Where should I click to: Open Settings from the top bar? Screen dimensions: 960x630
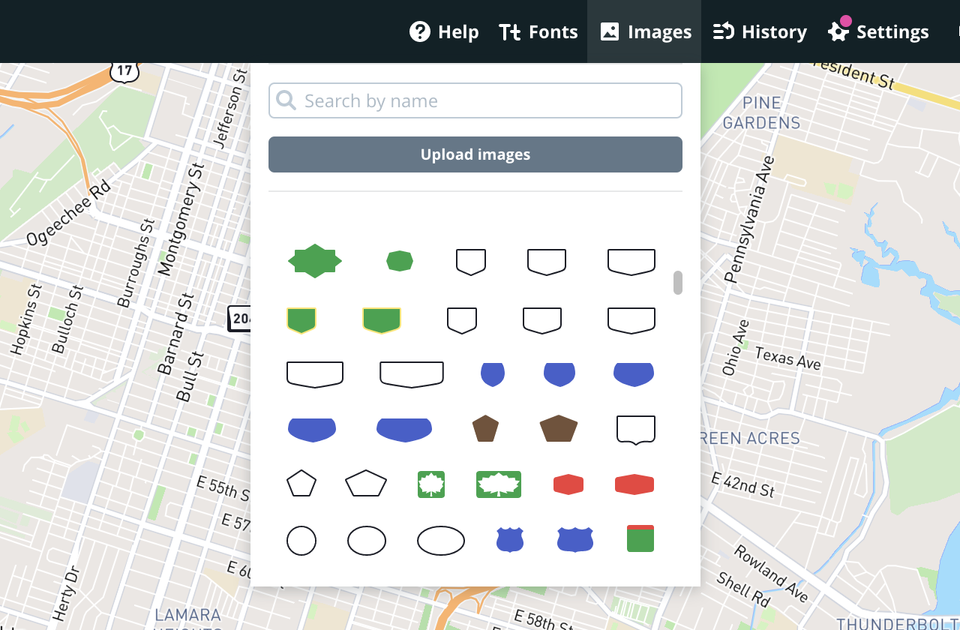click(879, 32)
